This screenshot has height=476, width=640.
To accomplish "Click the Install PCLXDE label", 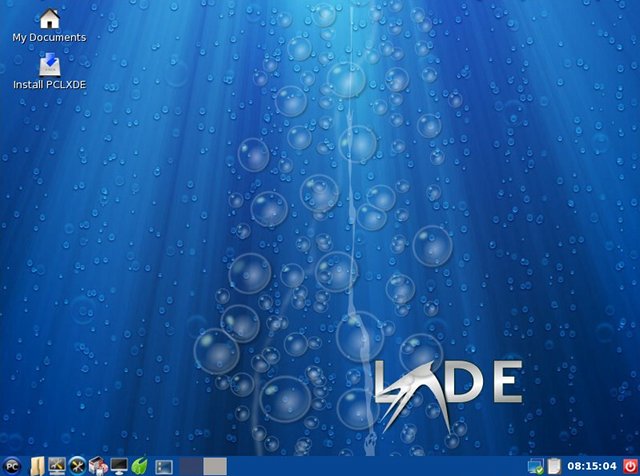I will point(50,85).
